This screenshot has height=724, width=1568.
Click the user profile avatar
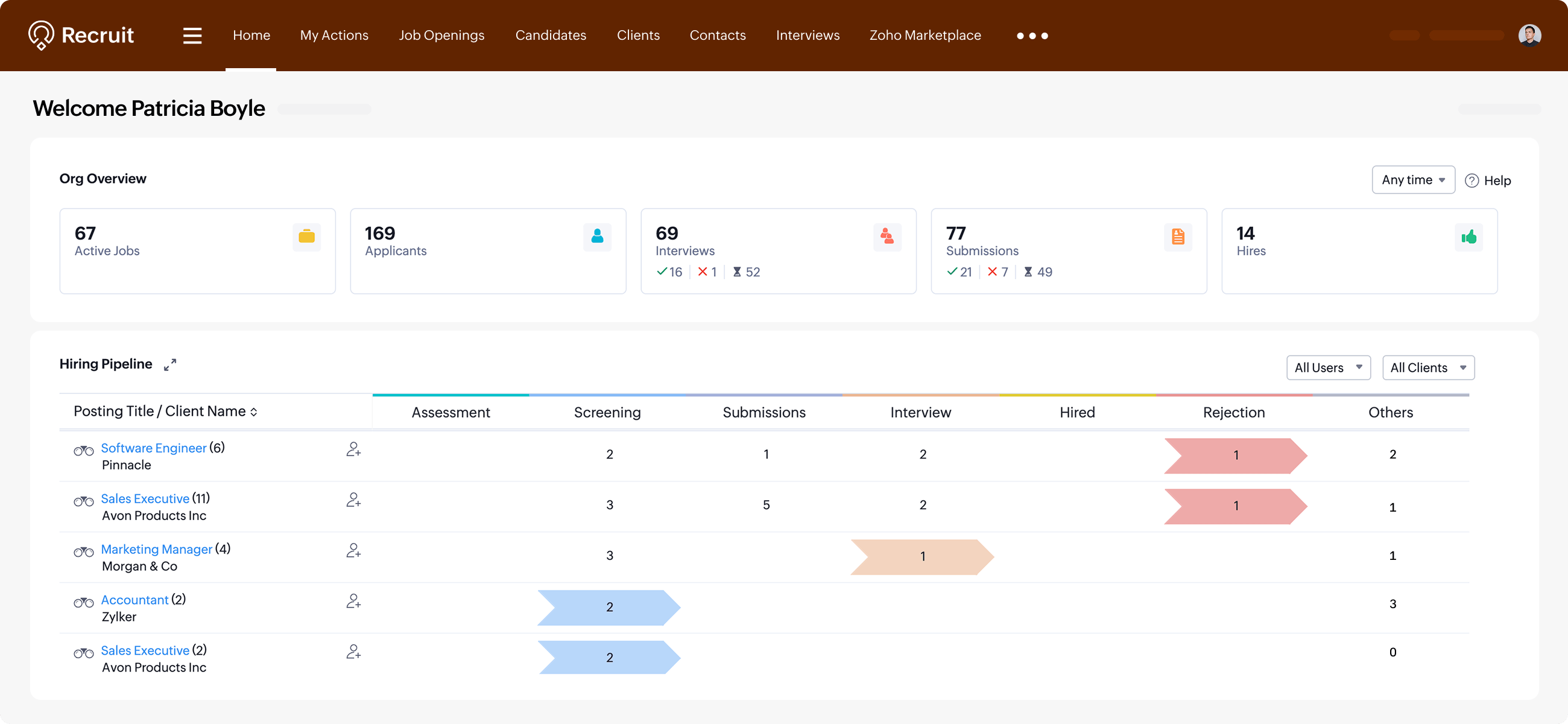tap(1529, 36)
